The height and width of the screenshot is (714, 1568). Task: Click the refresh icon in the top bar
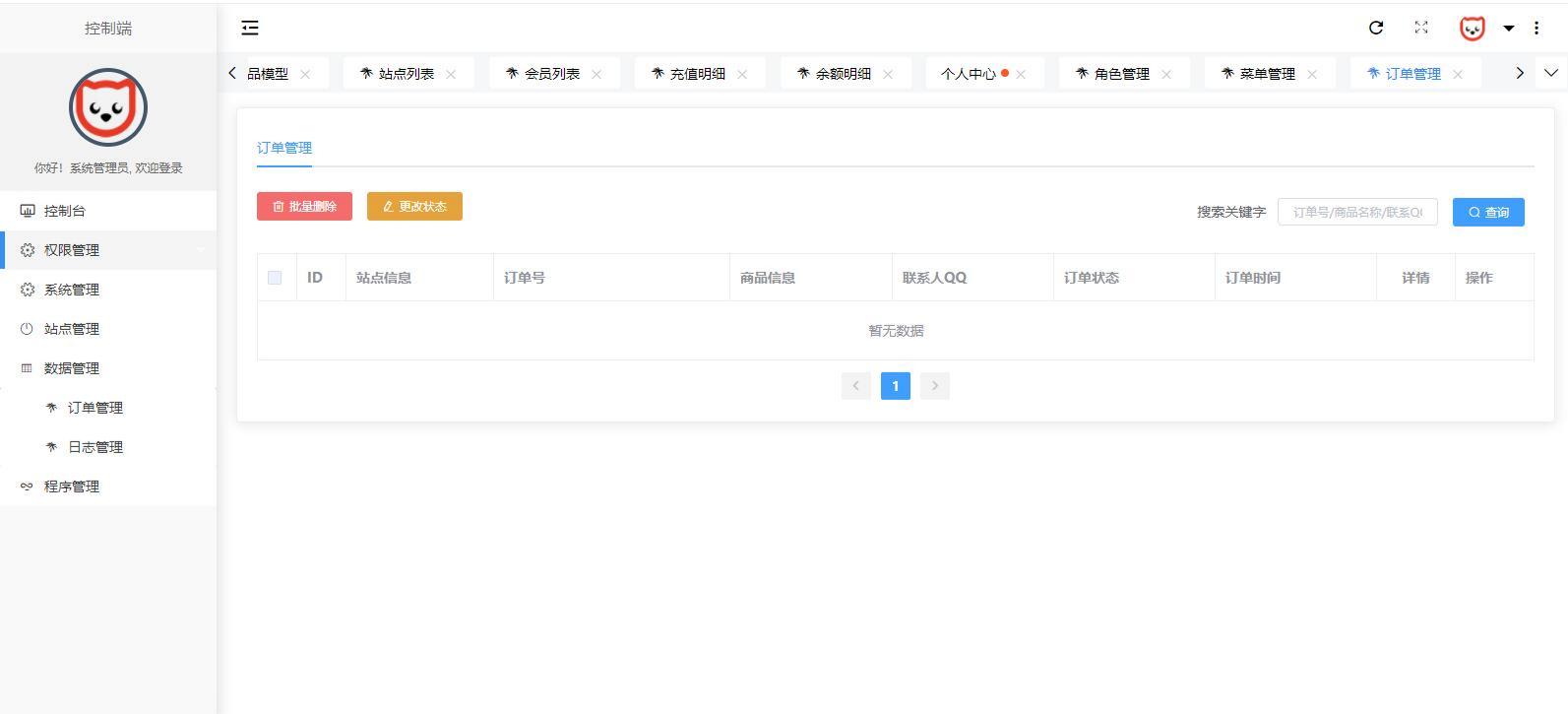pos(1376,28)
